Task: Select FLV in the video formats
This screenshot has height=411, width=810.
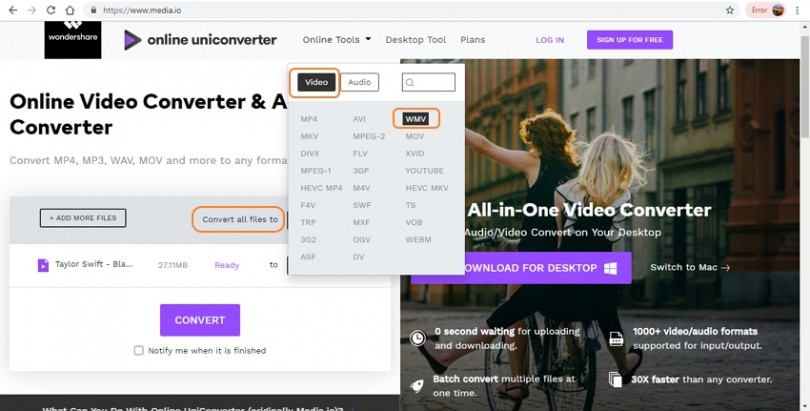Action: pyautogui.click(x=360, y=153)
